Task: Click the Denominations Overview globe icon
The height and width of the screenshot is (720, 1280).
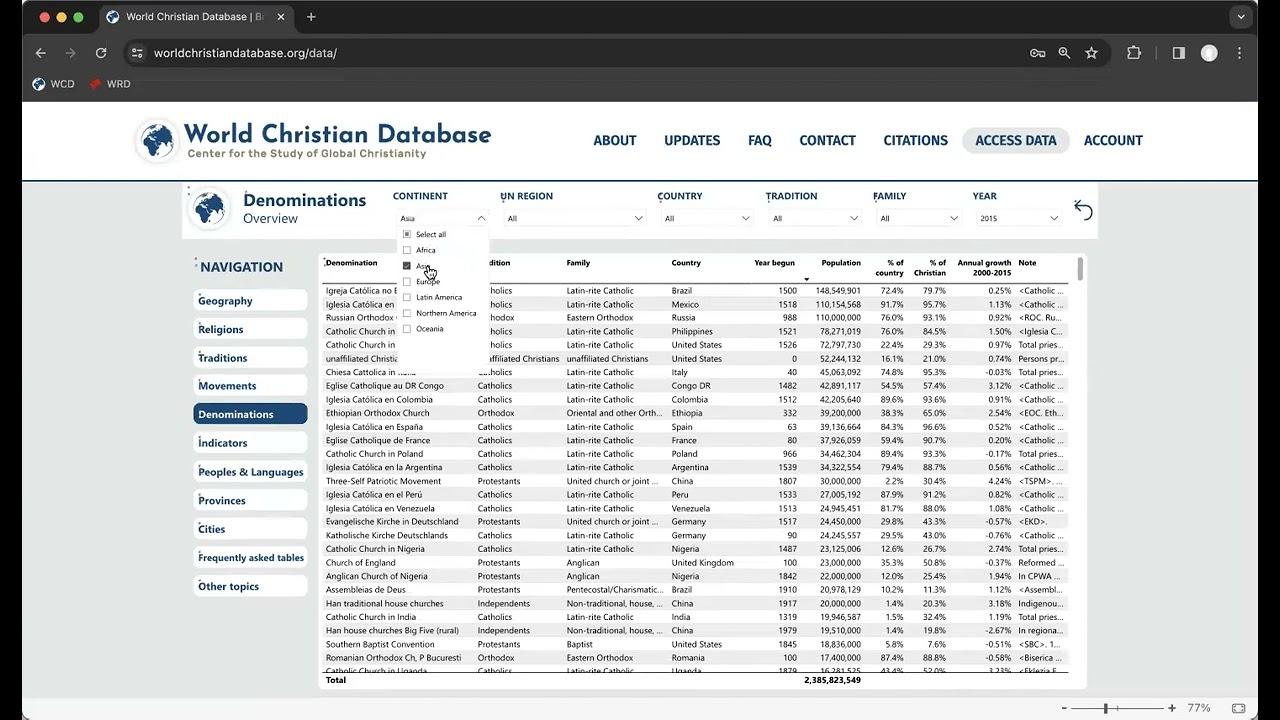Action: pos(209,208)
